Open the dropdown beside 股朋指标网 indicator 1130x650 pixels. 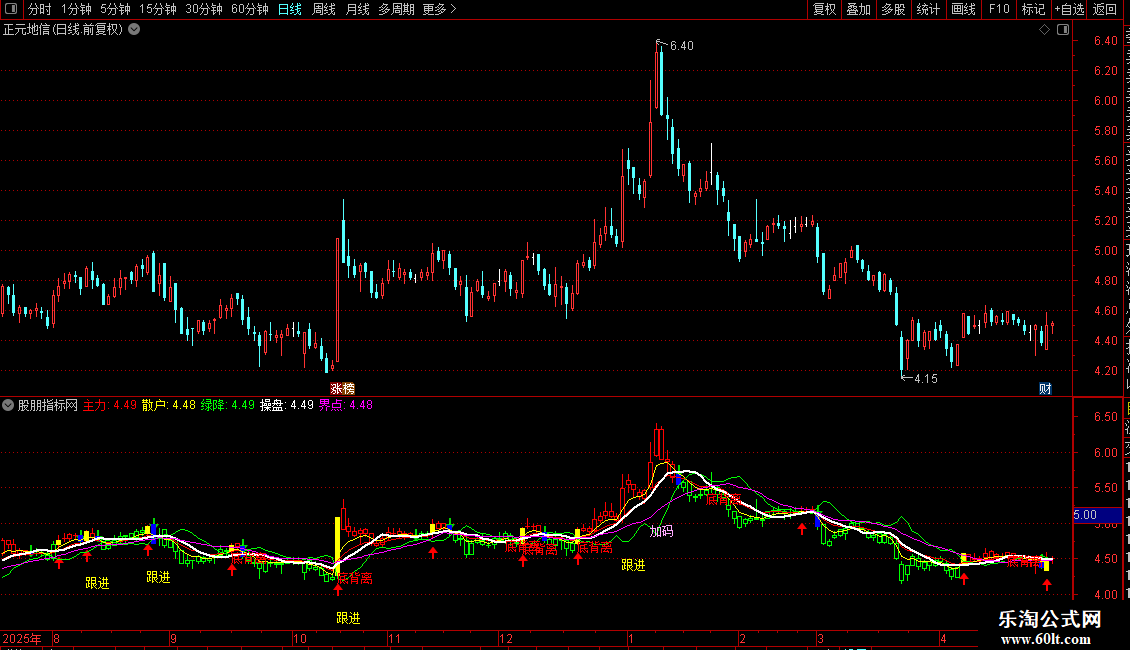[8, 405]
